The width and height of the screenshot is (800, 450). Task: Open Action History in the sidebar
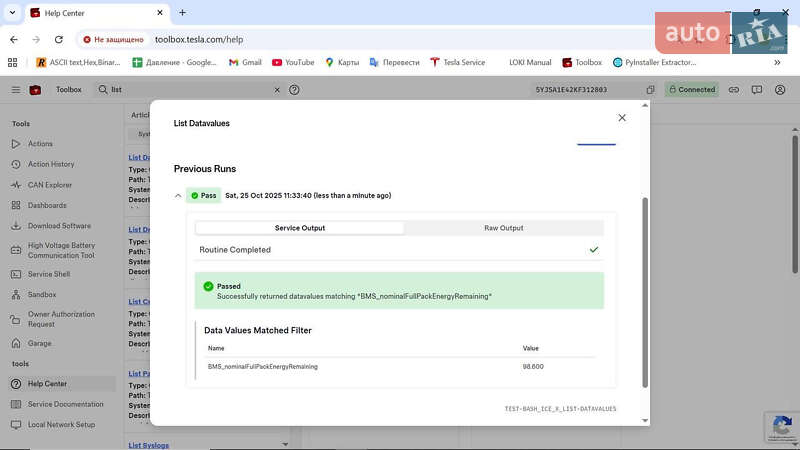(50, 164)
